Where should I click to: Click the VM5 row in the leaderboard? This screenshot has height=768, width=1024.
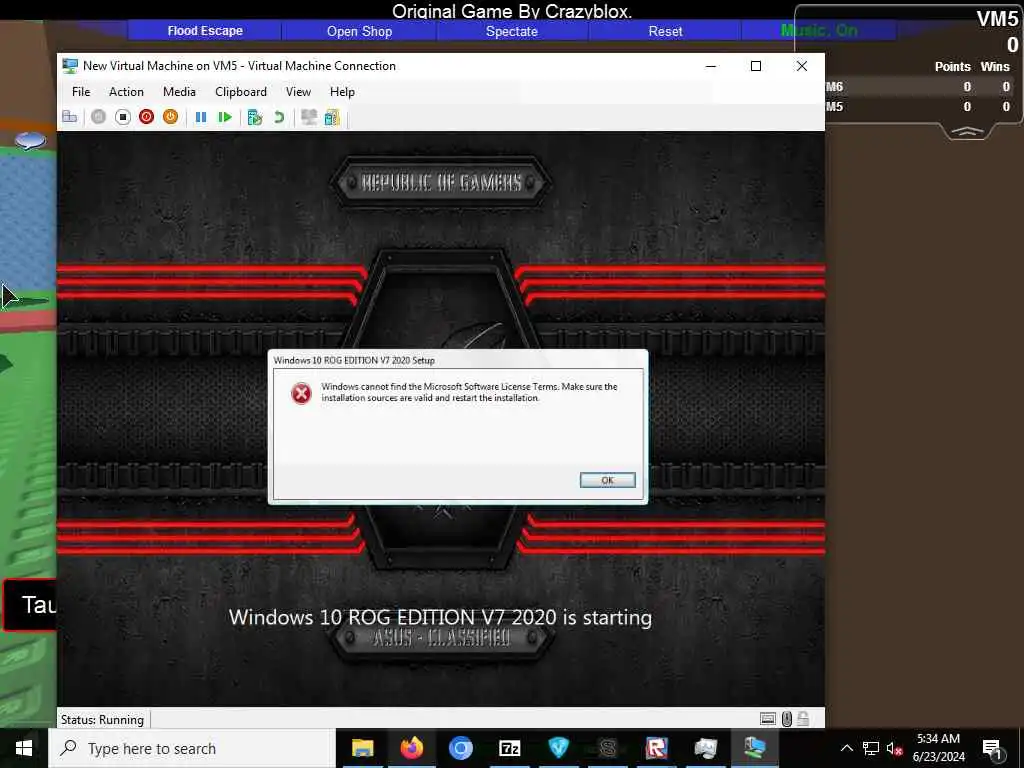tap(919, 106)
